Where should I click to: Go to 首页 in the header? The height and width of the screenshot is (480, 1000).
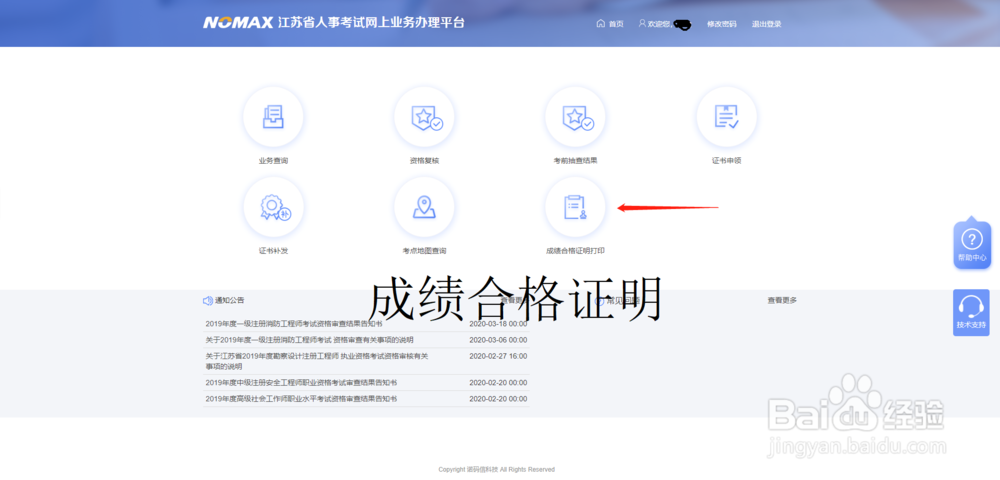[615, 24]
